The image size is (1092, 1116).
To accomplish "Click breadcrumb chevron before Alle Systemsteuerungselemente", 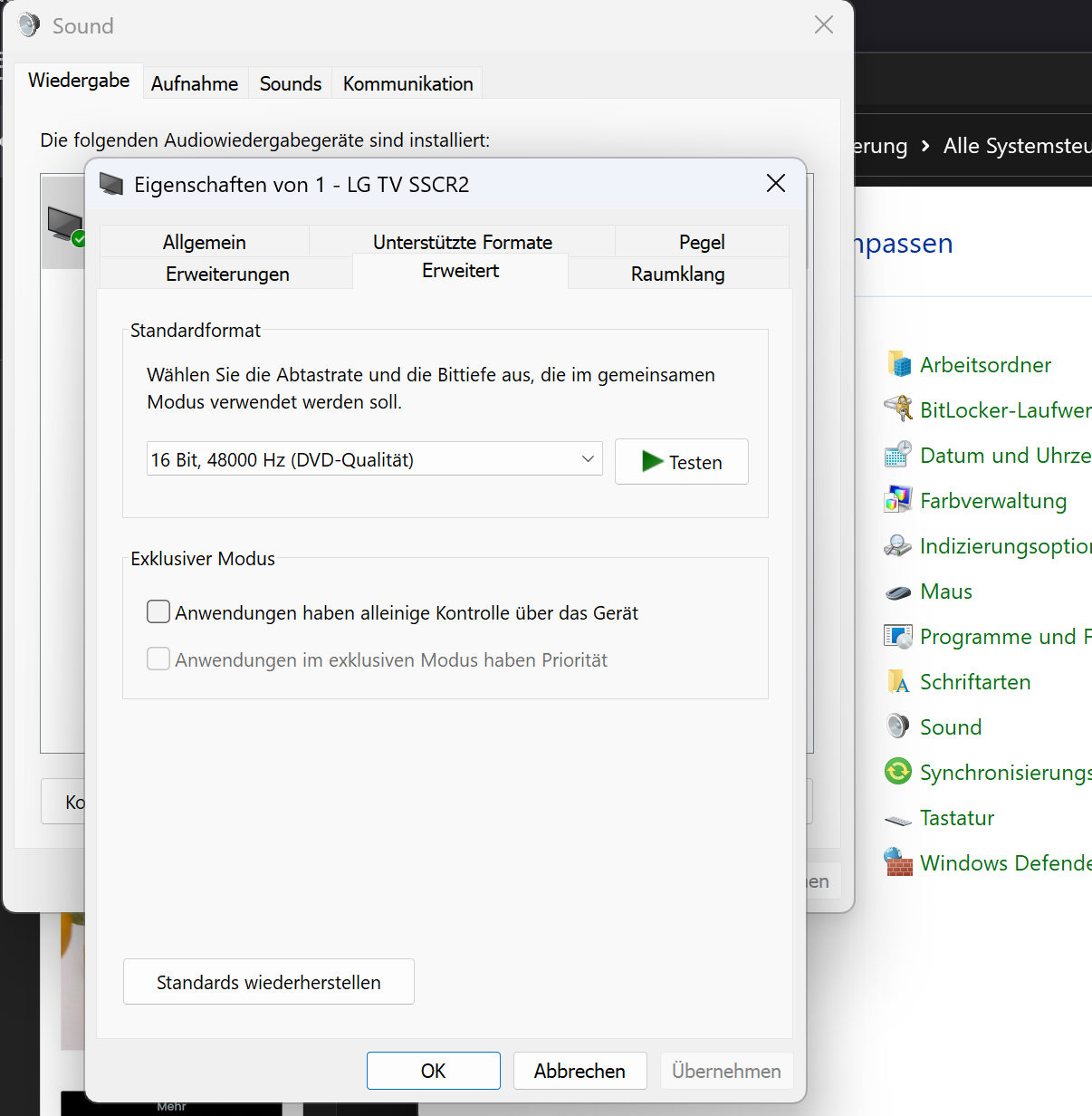I will (x=924, y=146).
